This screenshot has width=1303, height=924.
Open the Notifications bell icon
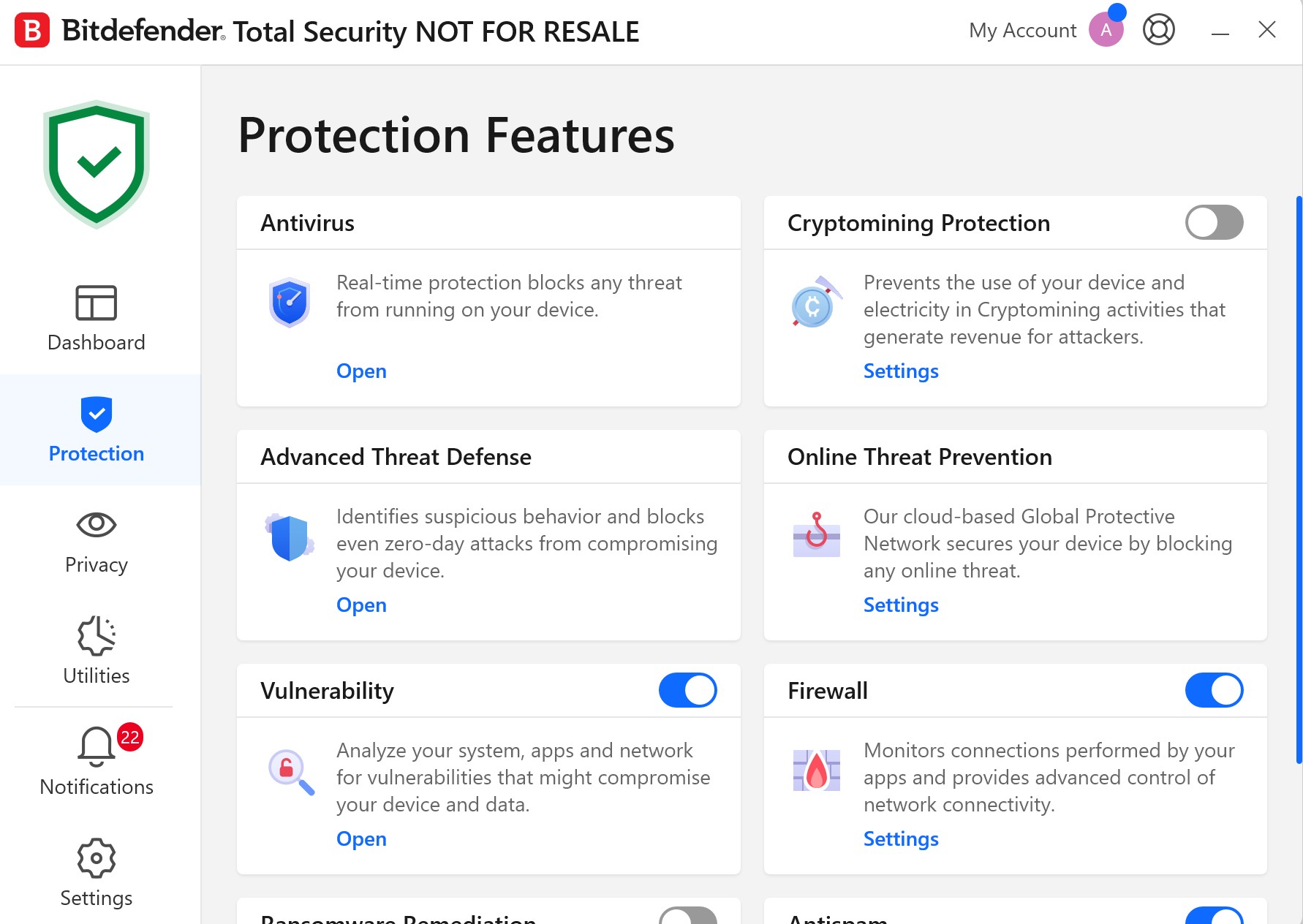click(x=97, y=746)
